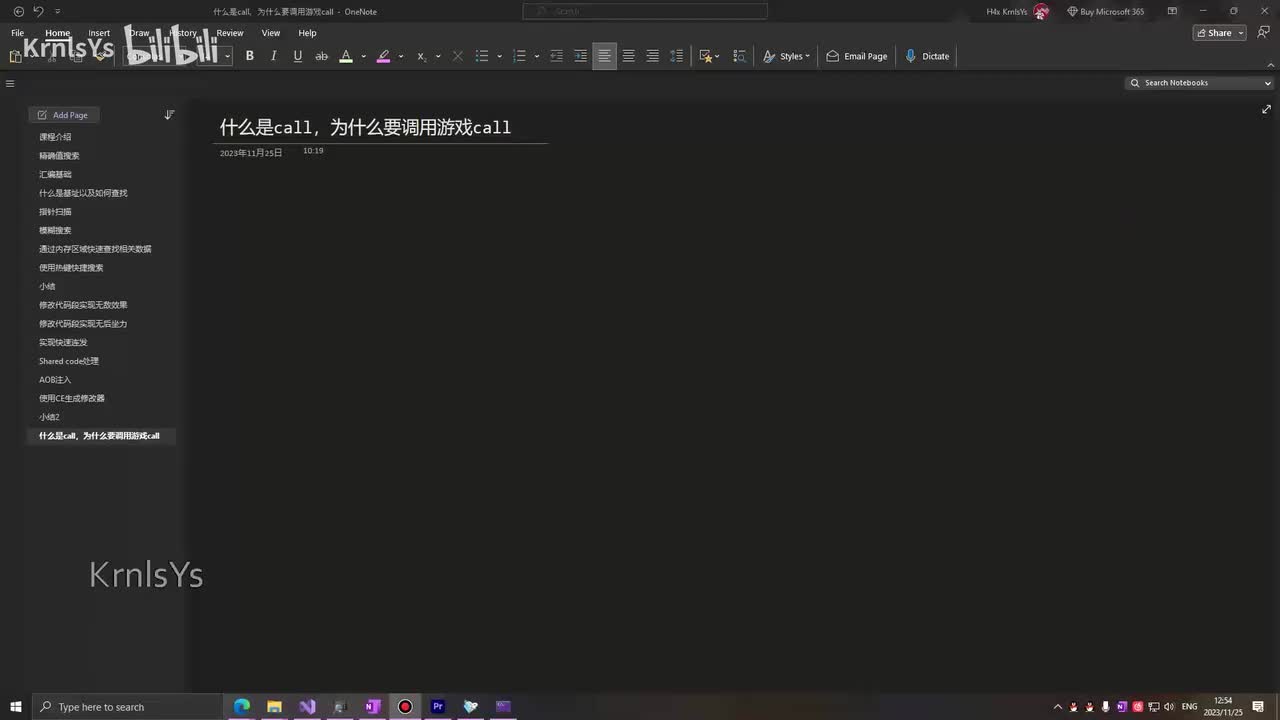Open the feedback person icon

click(1262, 33)
